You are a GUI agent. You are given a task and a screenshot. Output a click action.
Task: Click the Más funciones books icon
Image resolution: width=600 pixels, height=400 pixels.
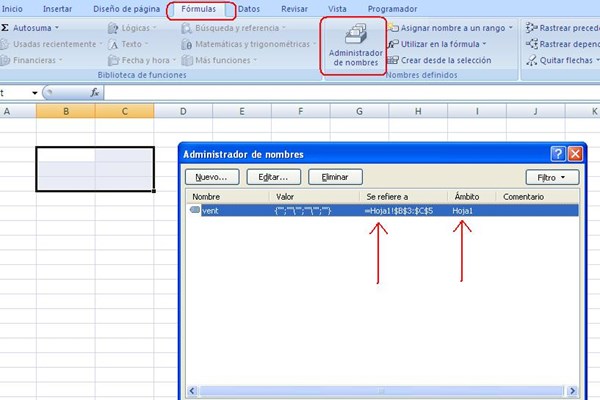coord(187,60)
